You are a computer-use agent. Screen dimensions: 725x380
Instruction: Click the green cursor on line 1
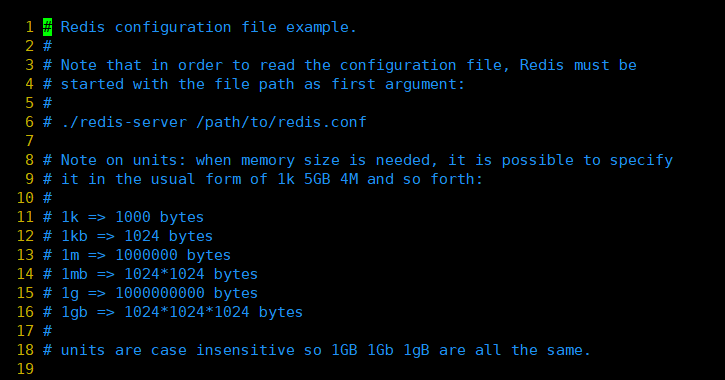[48, 27]
